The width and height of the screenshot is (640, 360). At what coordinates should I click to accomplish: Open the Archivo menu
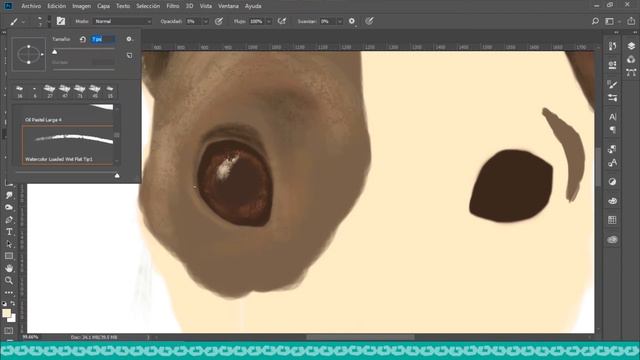click(x=31, y=6)
